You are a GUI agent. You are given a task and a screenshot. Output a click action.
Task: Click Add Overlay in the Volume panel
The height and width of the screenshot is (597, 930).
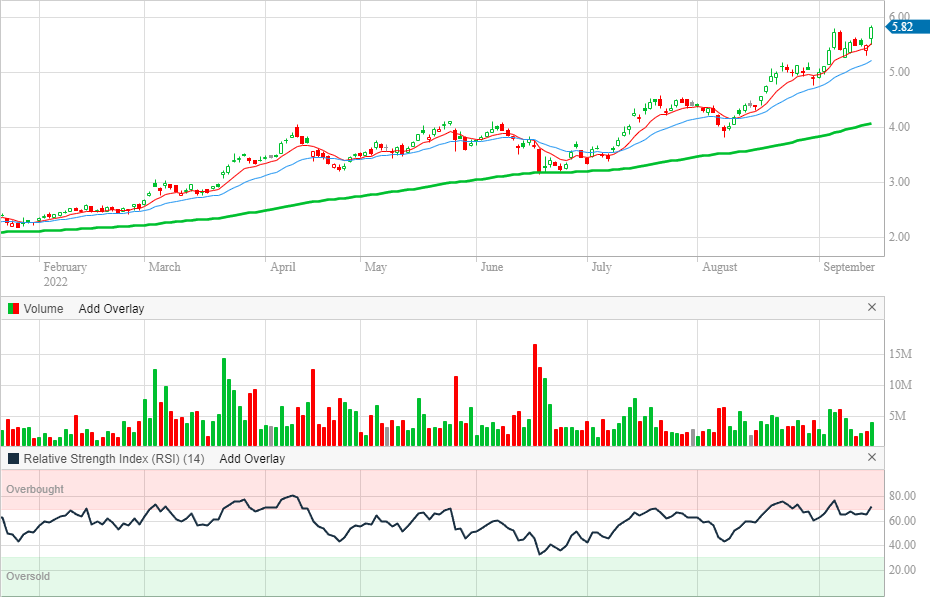(111, 308)
